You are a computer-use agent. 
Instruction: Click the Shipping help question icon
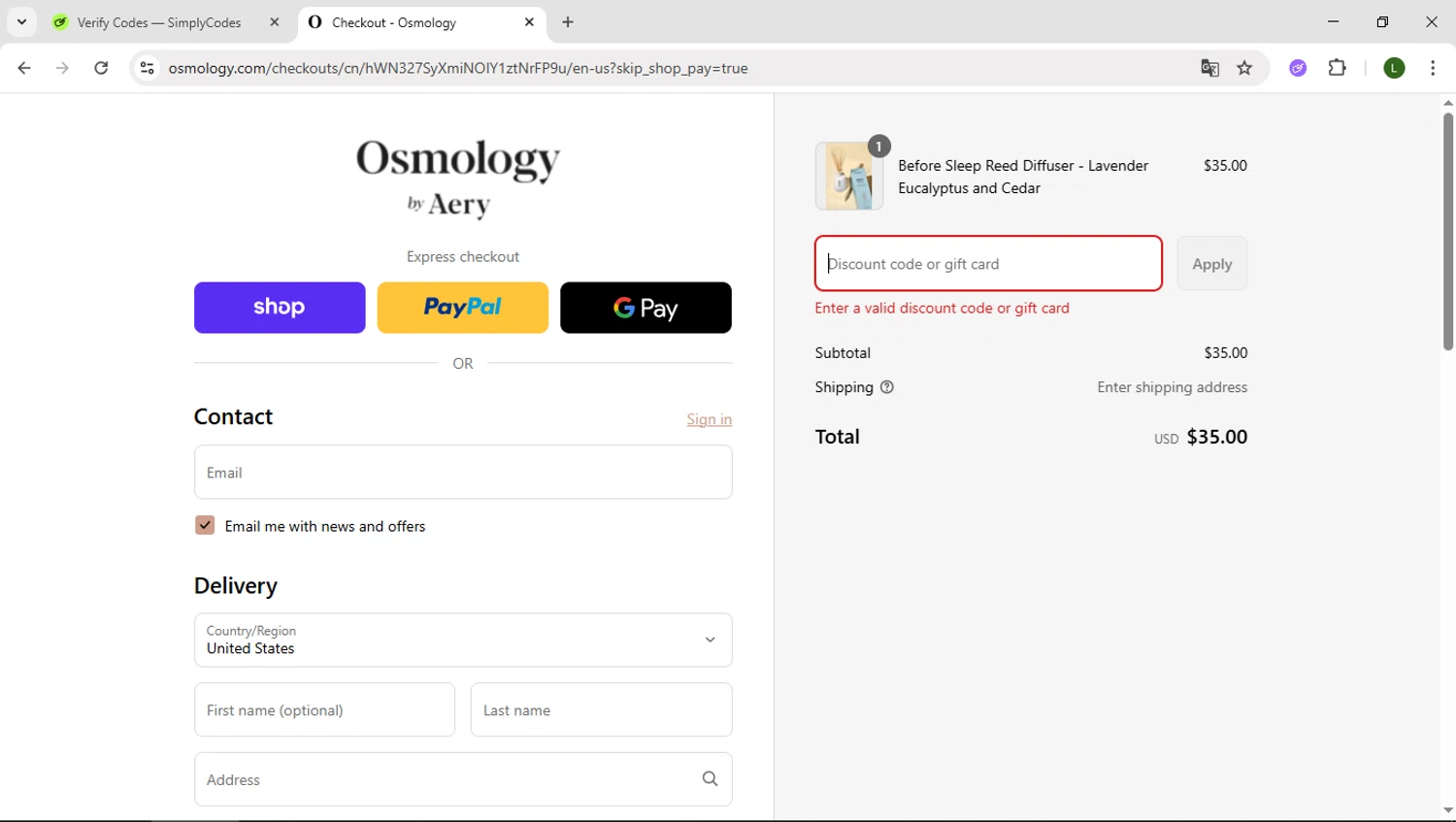(886, 387)
